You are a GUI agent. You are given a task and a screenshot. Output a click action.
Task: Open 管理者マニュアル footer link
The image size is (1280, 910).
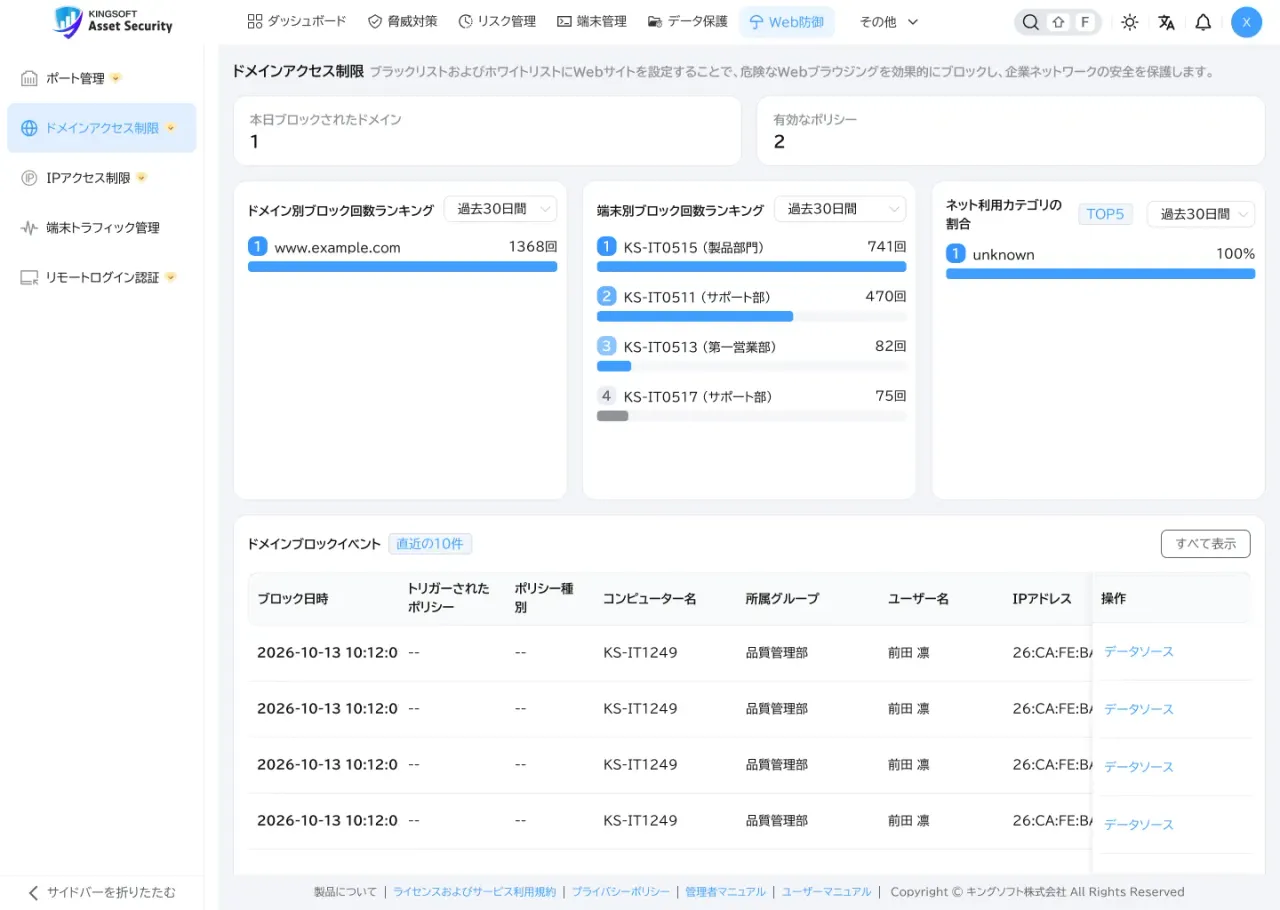725,892
